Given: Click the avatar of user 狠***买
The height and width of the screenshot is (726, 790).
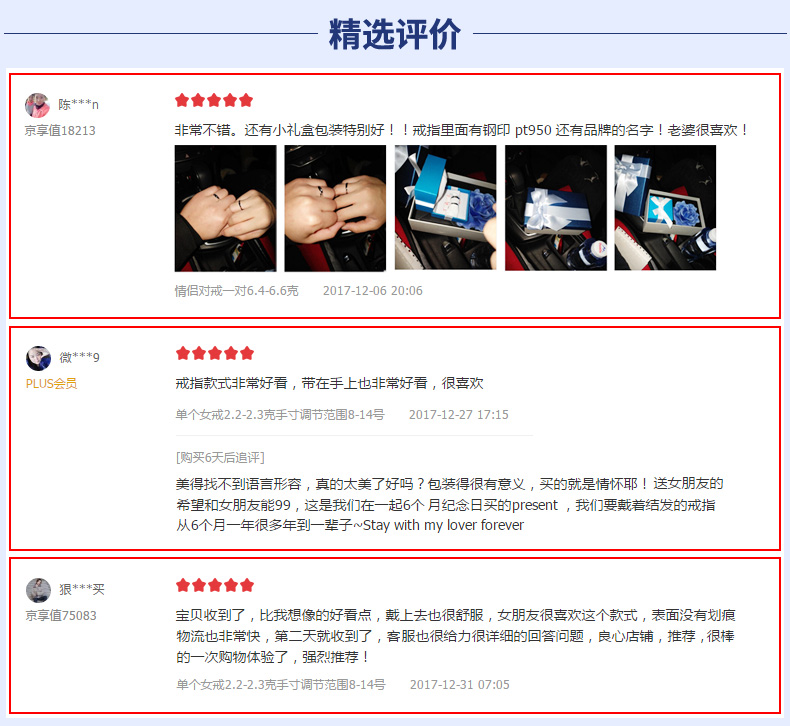Looking at the screenshot, I should (38, 590).
